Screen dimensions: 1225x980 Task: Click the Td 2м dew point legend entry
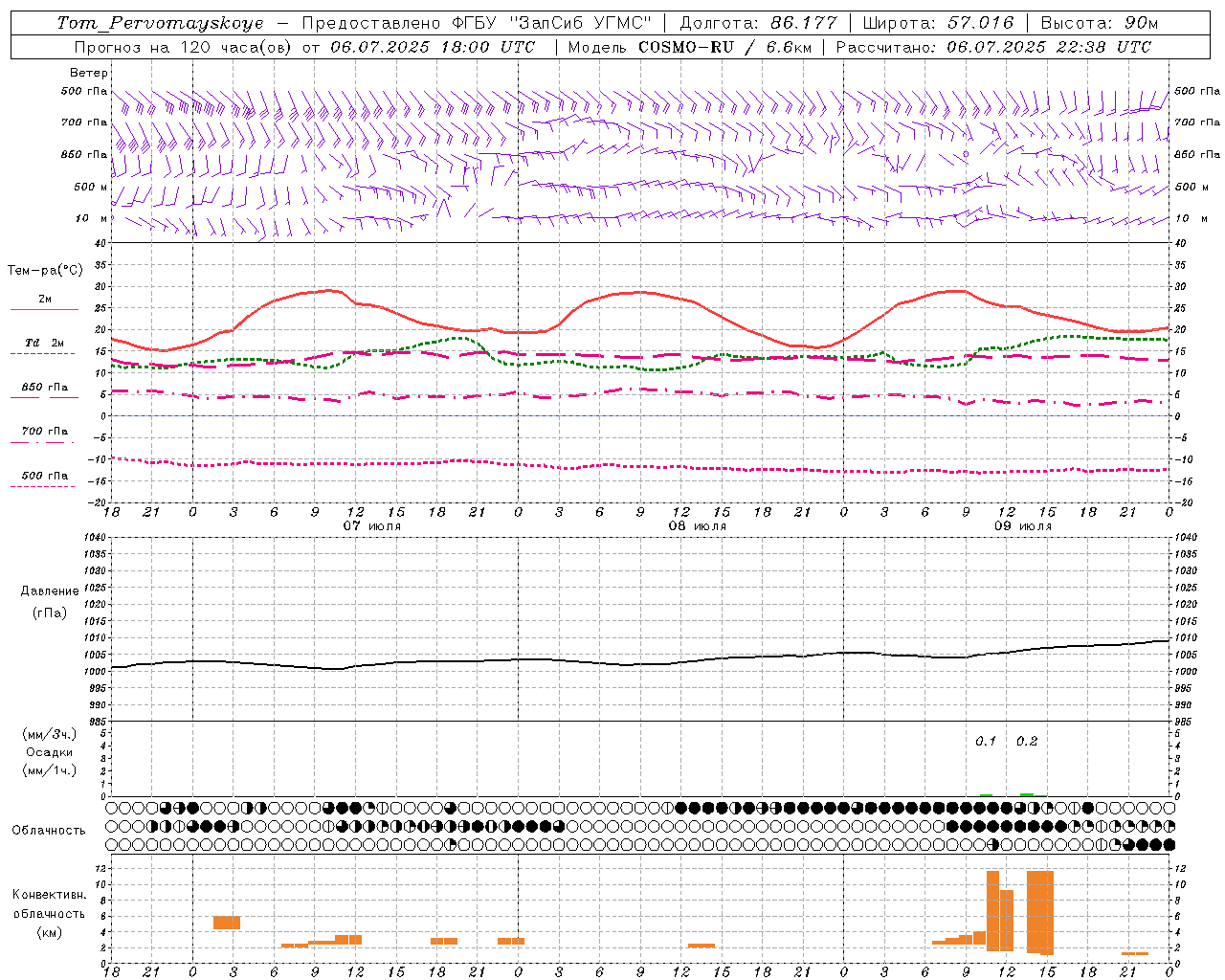45,346
